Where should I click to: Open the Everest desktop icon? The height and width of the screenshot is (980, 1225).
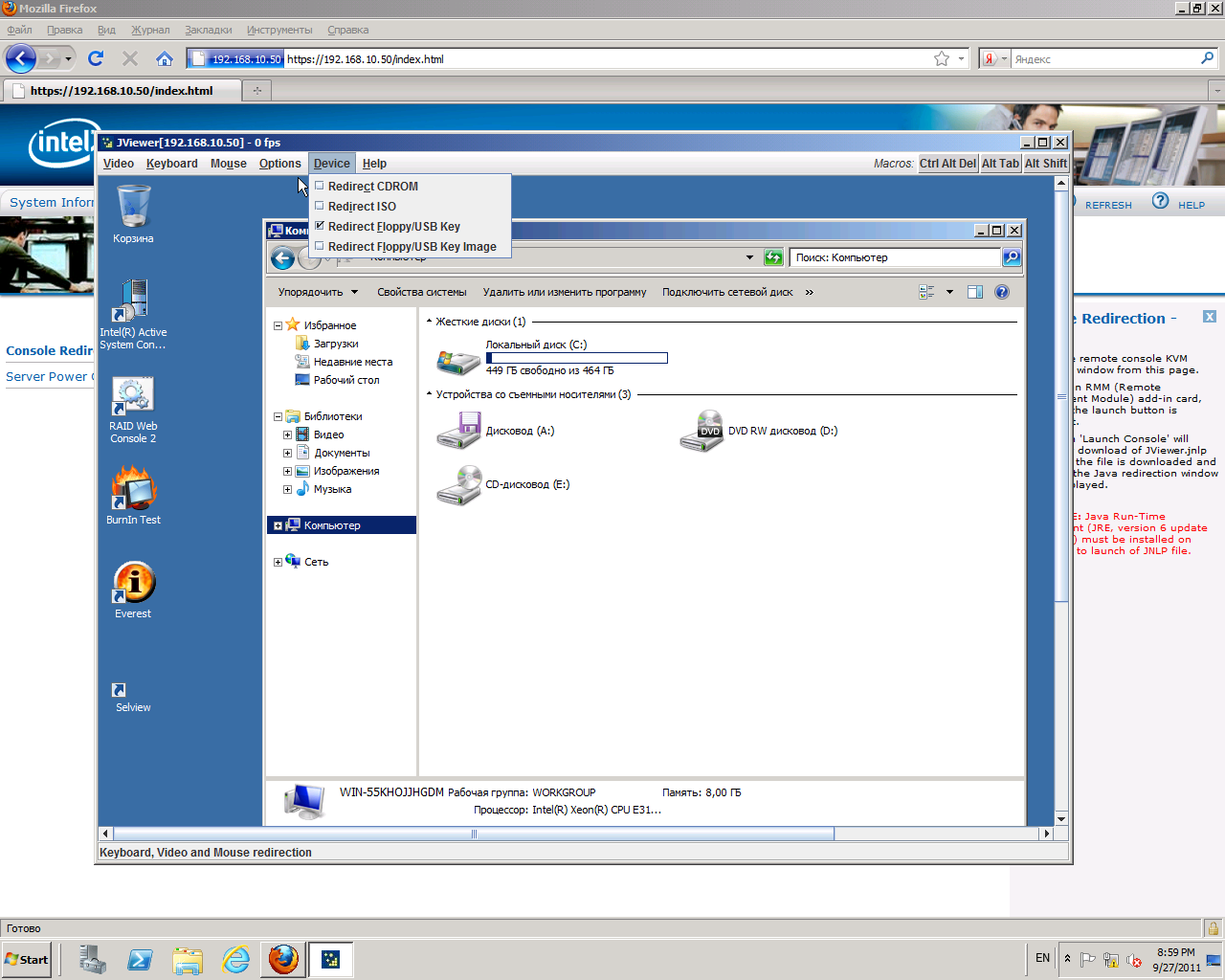134,583
